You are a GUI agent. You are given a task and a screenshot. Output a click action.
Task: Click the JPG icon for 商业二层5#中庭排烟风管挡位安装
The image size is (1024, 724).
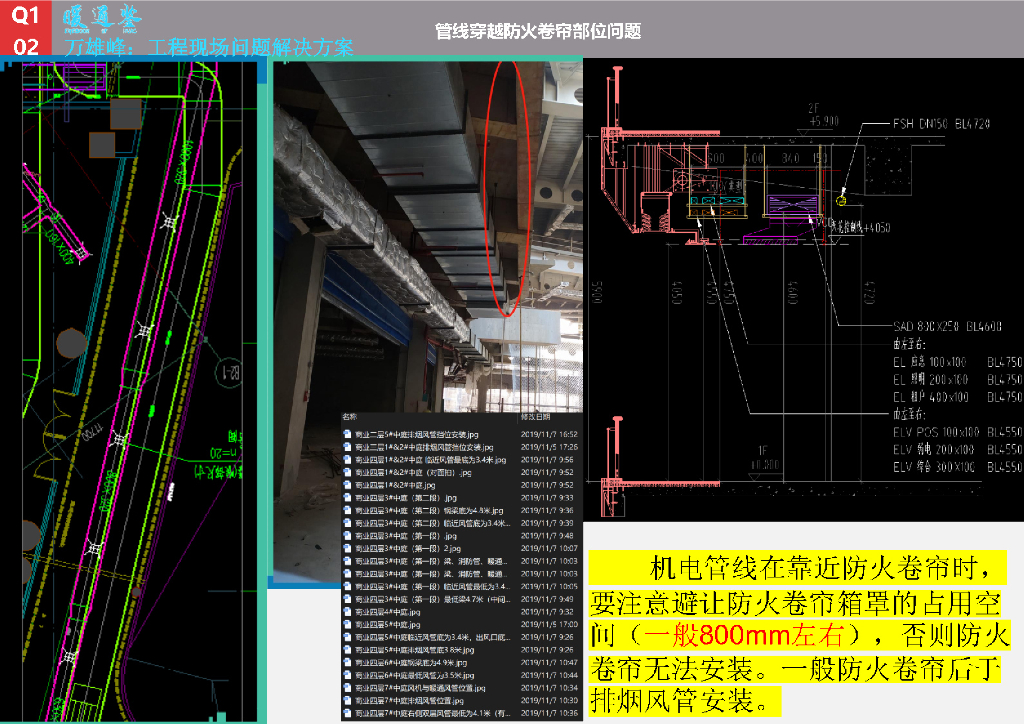tap(347, 436)
